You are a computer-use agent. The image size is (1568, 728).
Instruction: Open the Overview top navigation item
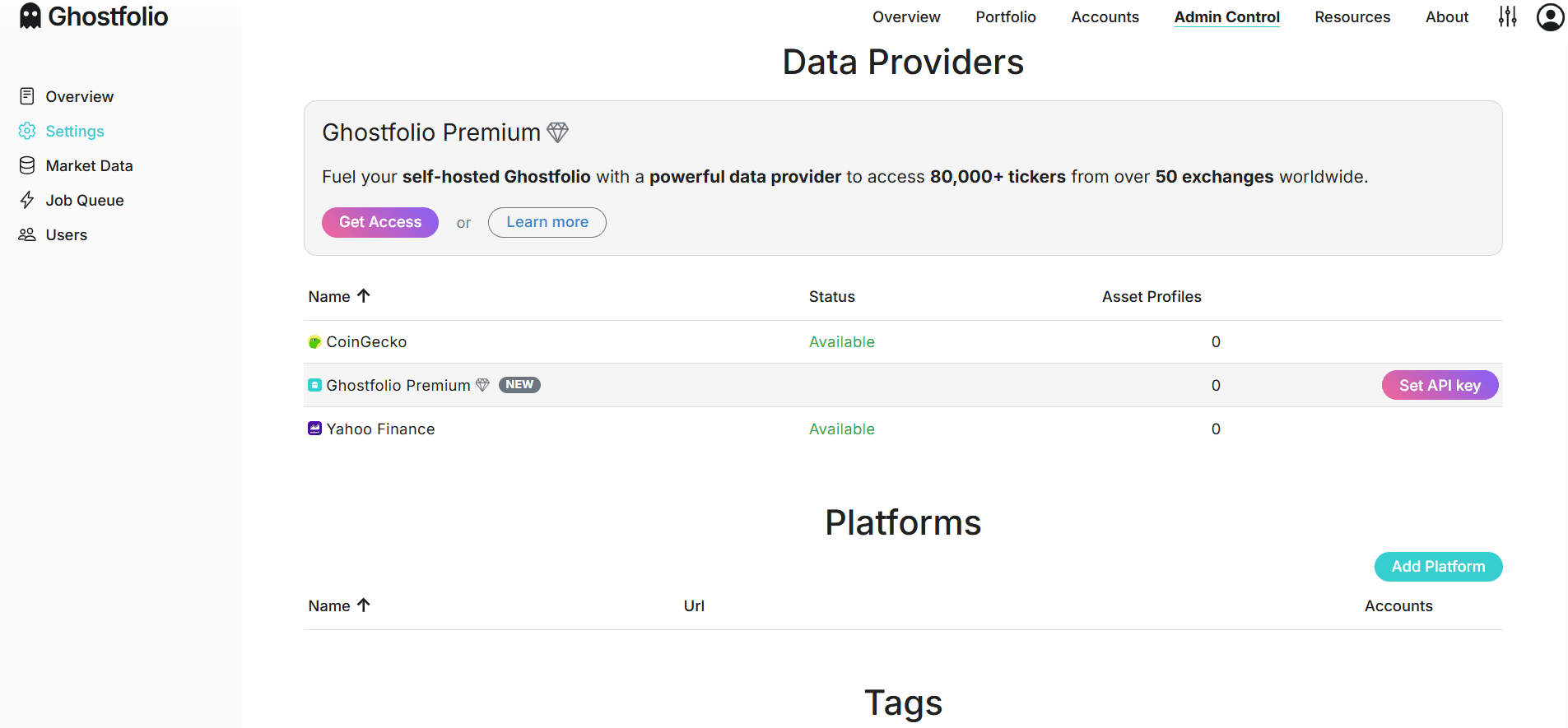pyautogui.click(x=906, y=17)
